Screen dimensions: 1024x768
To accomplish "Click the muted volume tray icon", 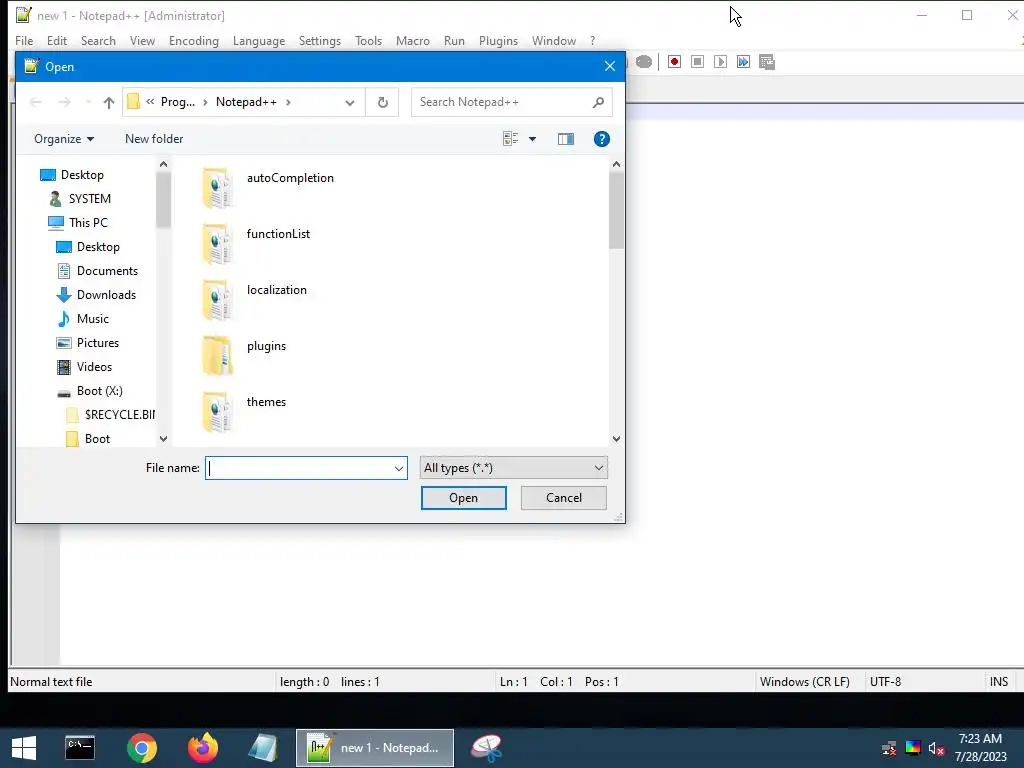I will point(936,748).
